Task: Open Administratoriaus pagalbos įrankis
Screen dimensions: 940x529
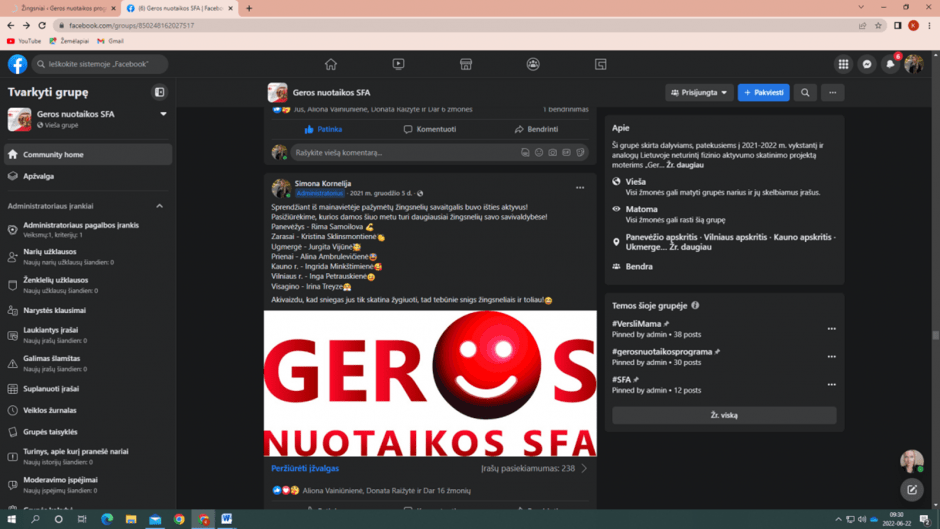Action: pyautogui.click(x=88, y=230)
